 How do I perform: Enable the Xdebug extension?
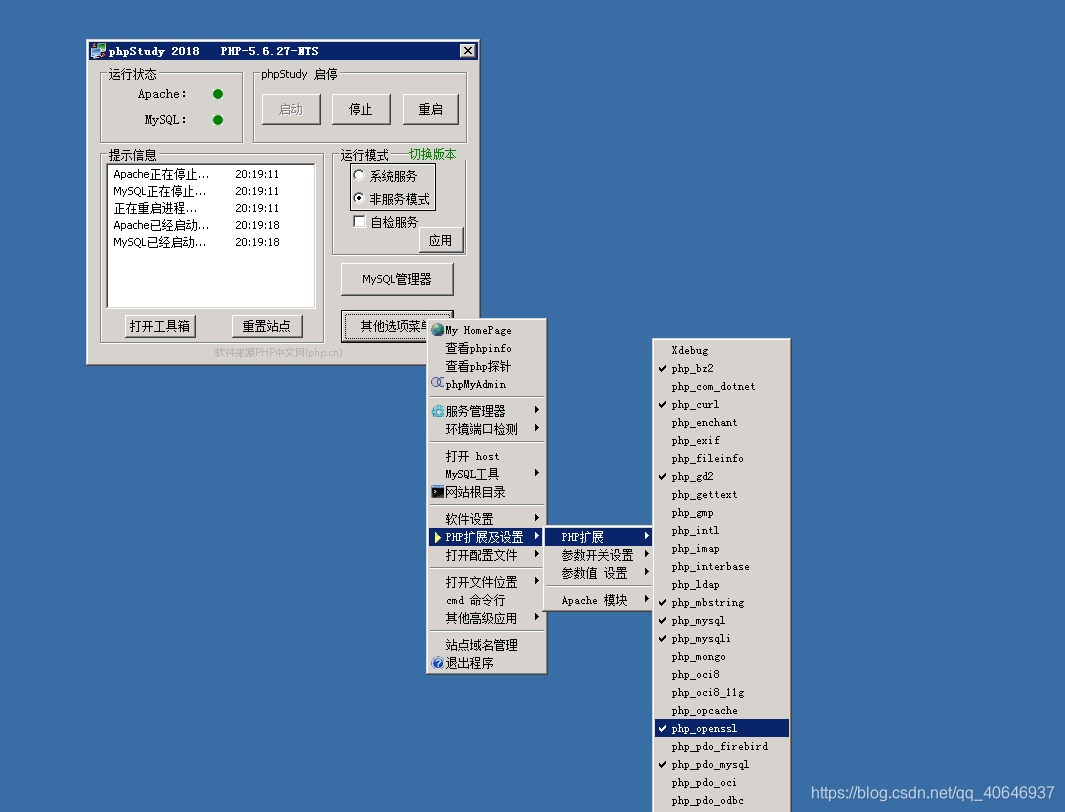721,350
